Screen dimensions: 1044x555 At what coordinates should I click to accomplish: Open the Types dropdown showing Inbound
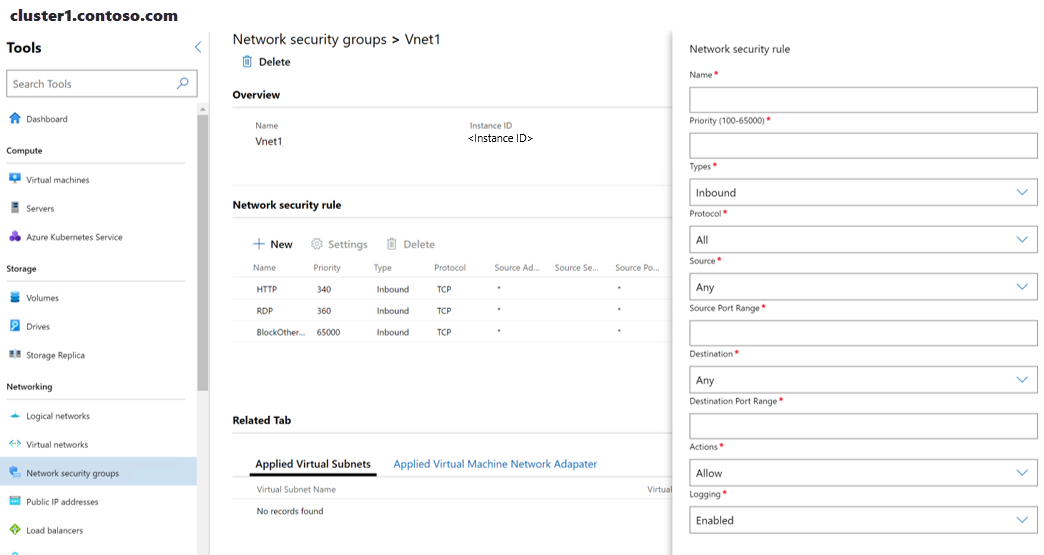click(863, 193)
